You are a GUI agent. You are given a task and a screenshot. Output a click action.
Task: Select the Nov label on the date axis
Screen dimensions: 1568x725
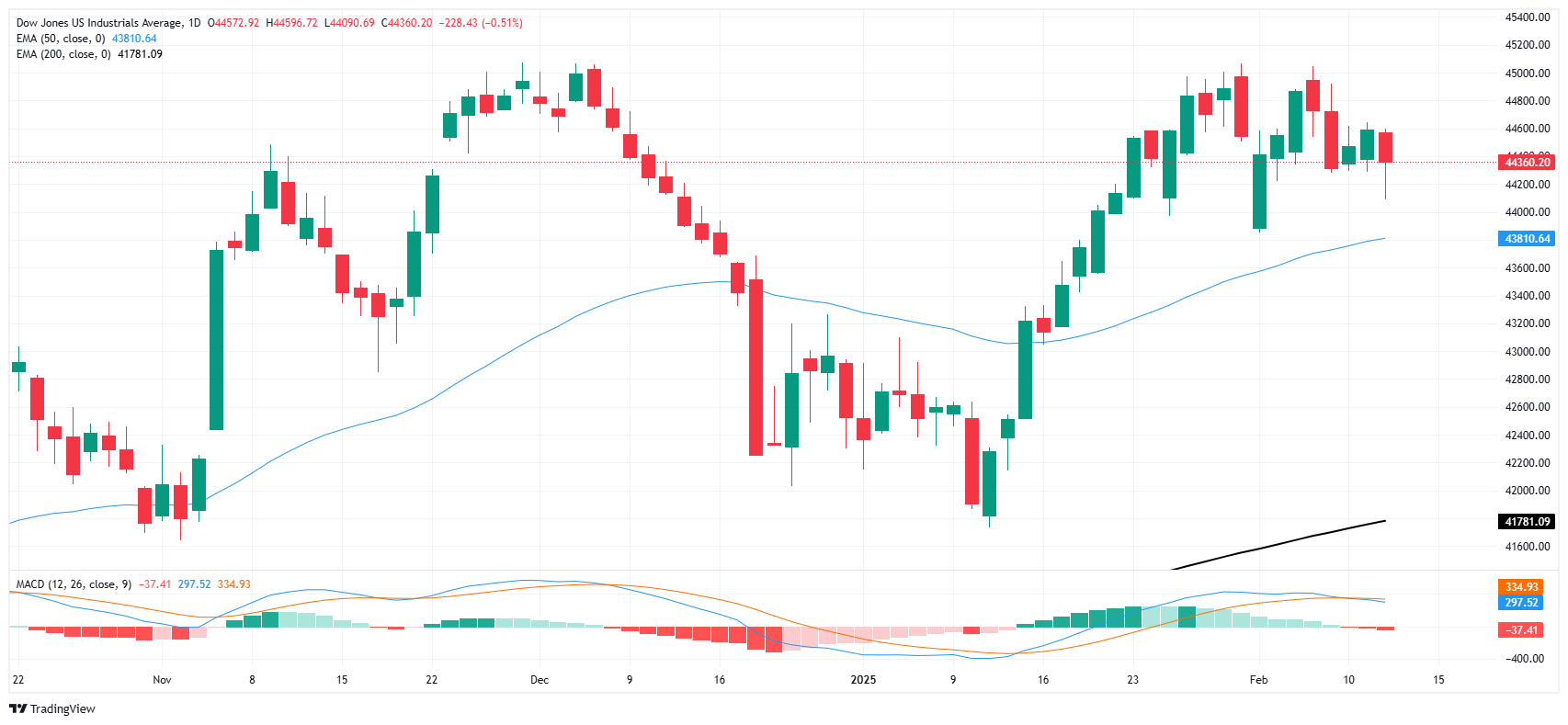162,680
